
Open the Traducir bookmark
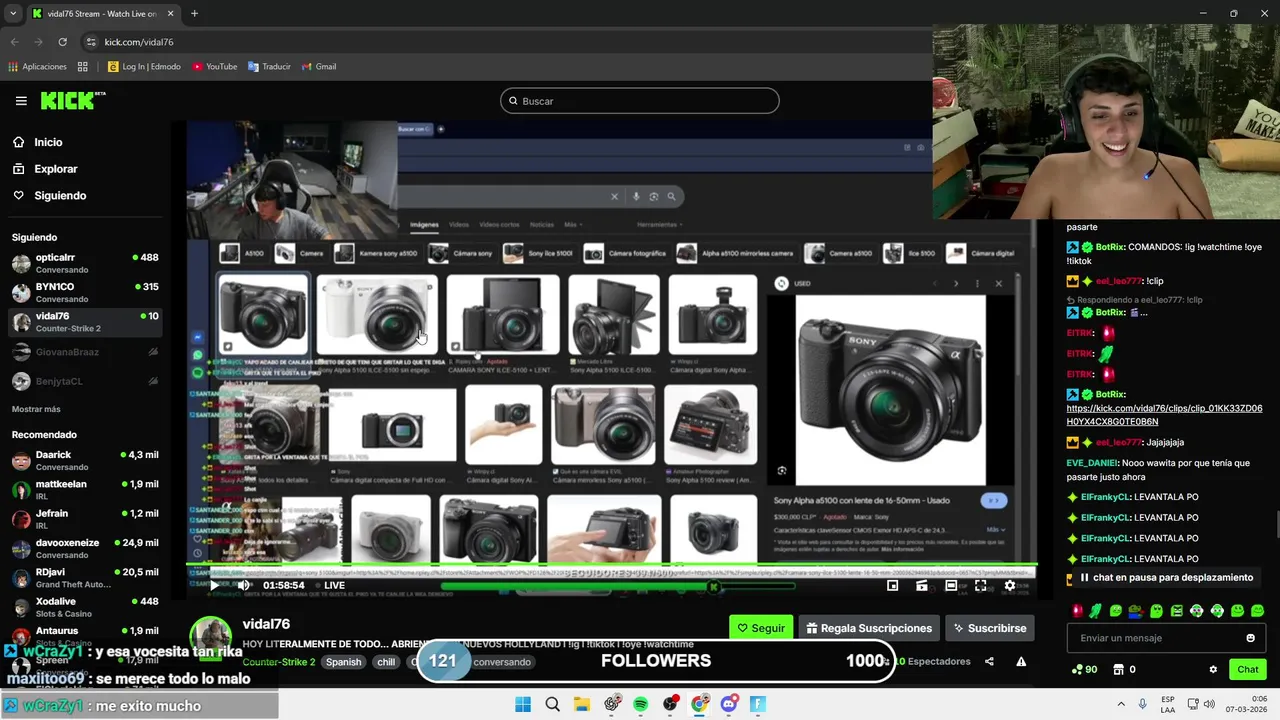click(269, 67)
